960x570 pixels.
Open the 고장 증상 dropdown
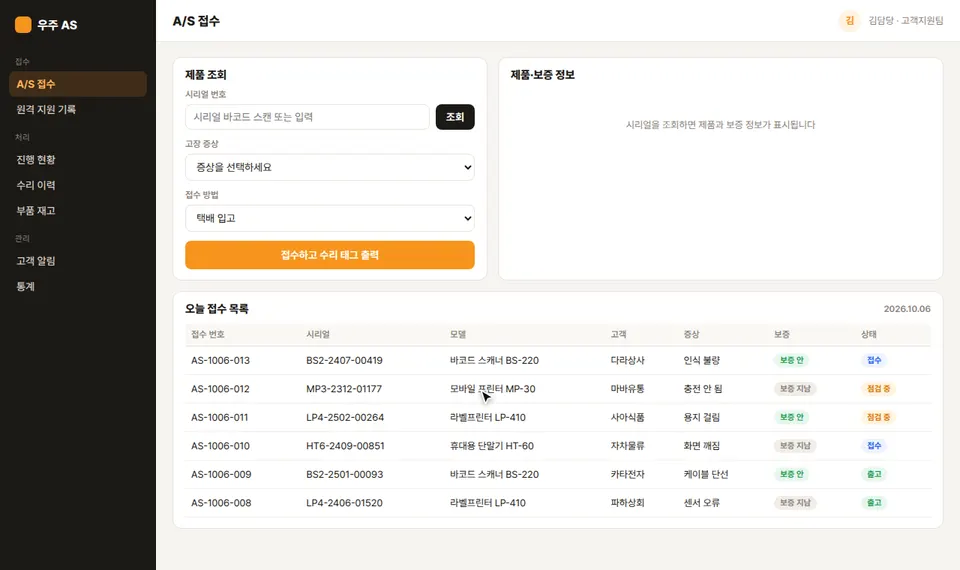coord(330,167)
